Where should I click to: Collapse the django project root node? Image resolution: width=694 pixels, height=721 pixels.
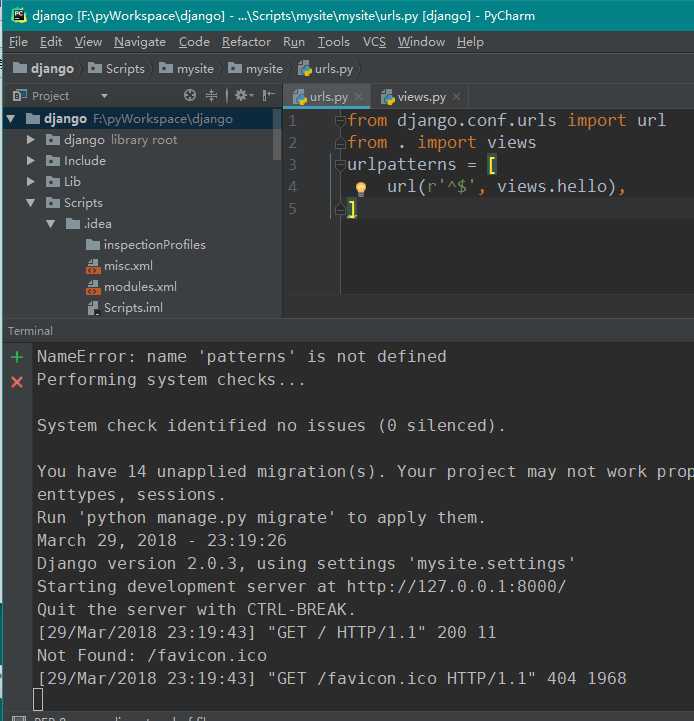pyautogui.click(x=11, y=119)
